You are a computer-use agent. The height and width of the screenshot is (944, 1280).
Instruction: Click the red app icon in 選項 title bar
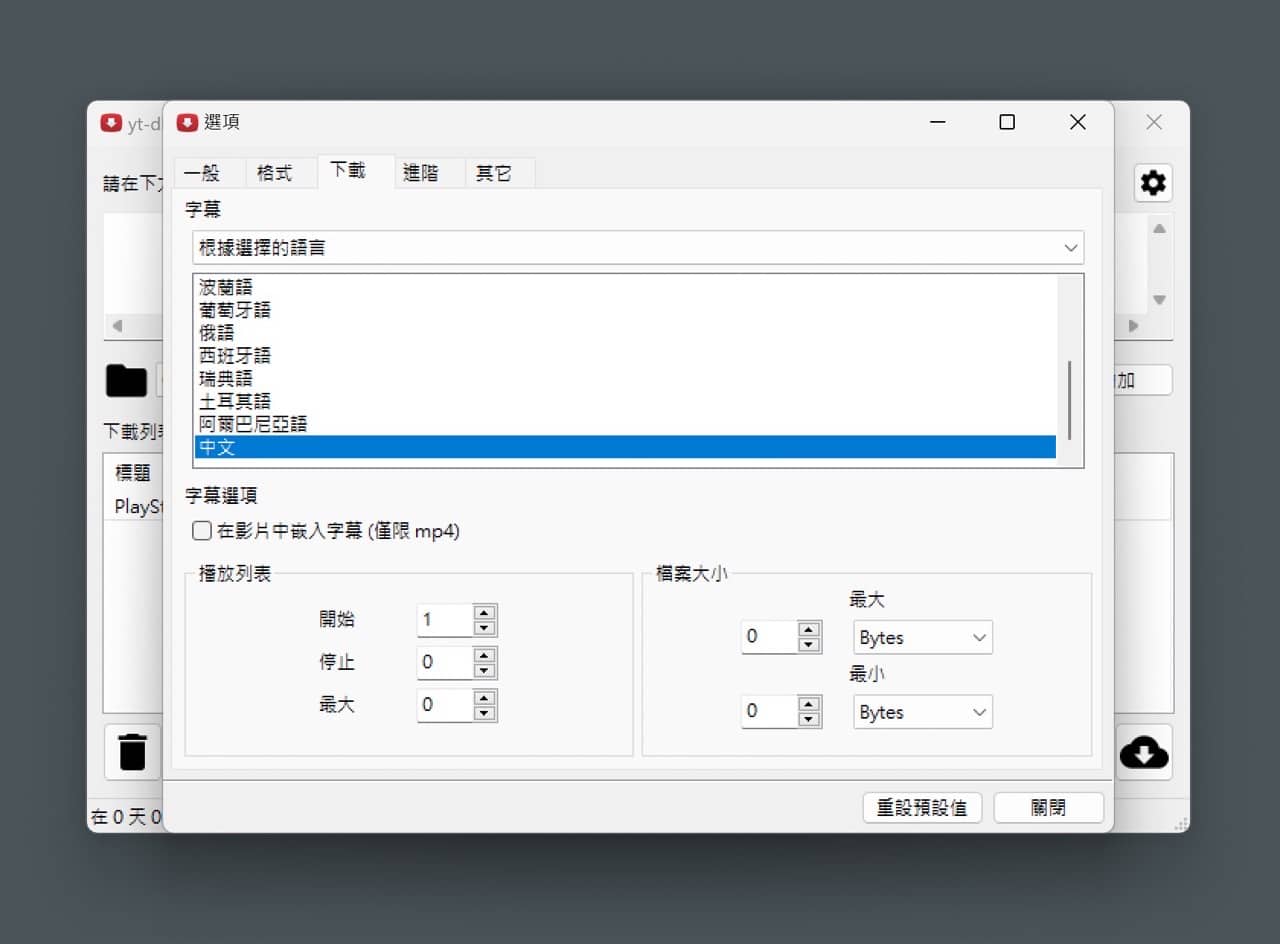pos(186,122)
